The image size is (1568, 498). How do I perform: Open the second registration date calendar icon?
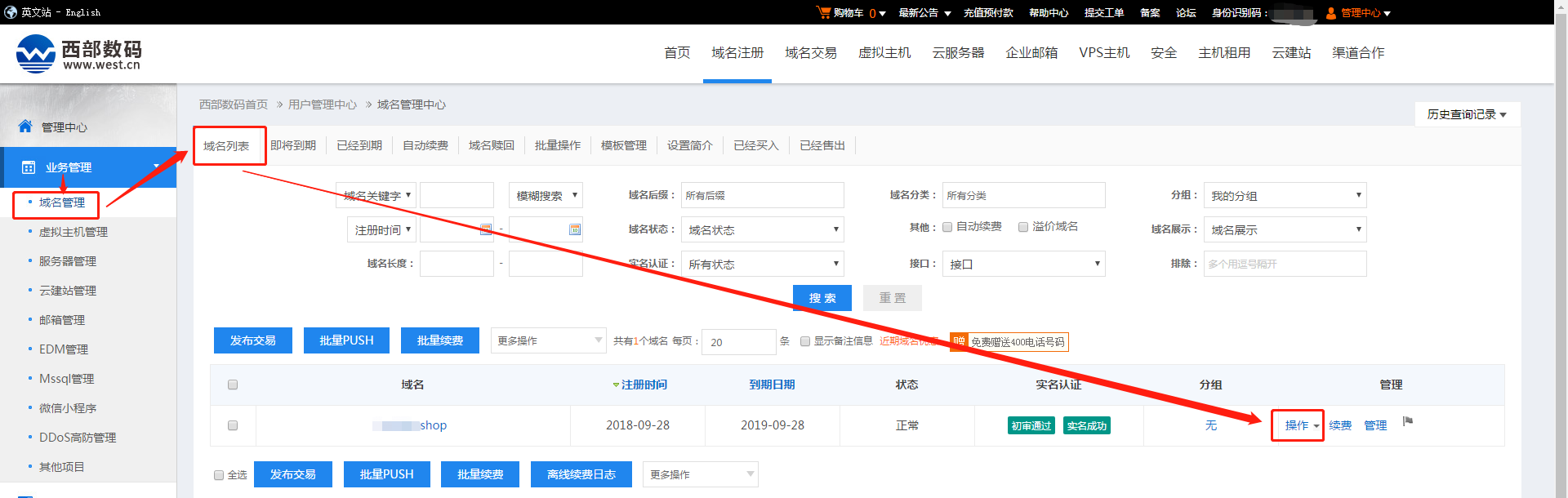pos(575,229)
